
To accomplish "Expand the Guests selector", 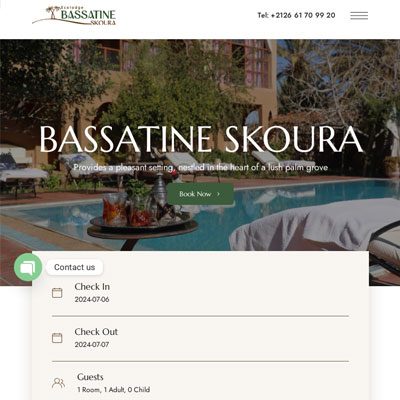I will click(x=200, y=383).
